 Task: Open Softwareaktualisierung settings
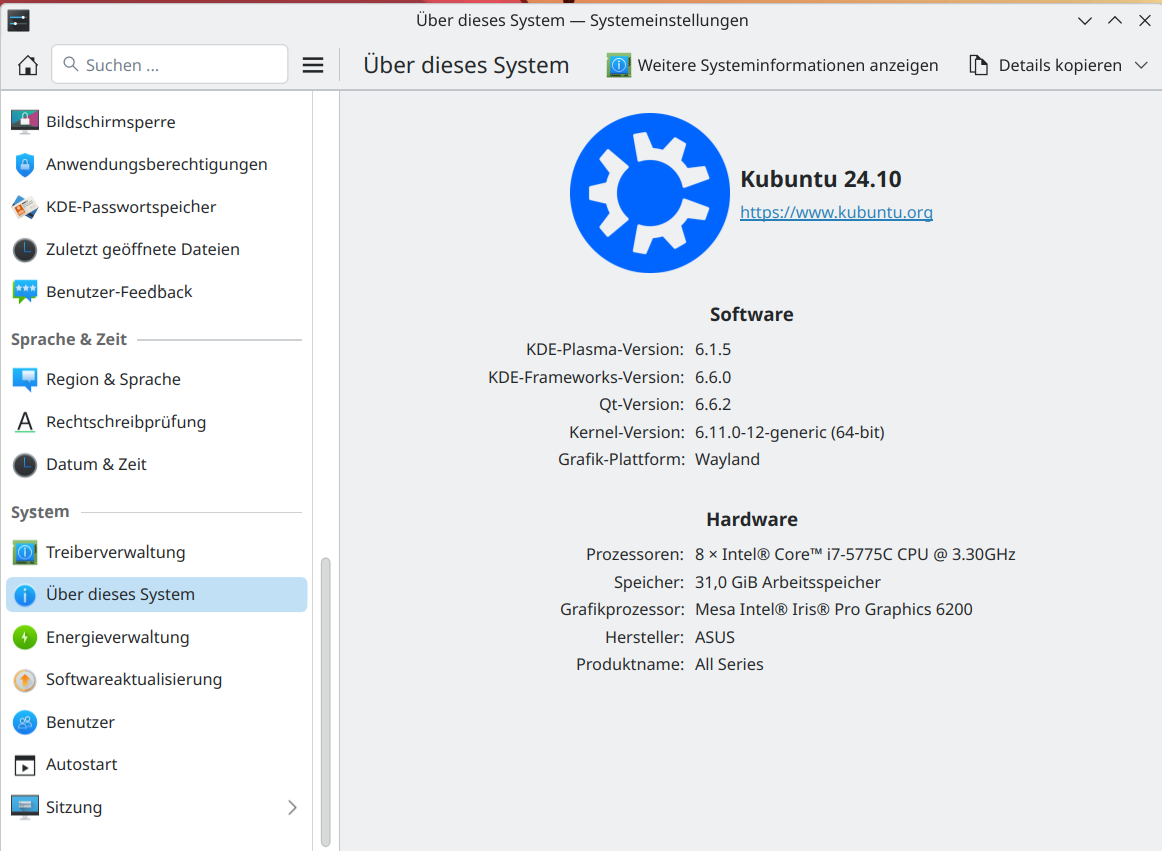tap(156, 680)
